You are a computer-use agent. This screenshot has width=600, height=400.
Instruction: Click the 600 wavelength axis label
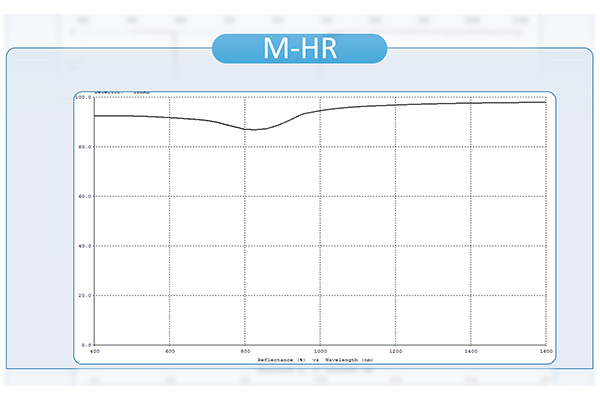click(170, 351)
